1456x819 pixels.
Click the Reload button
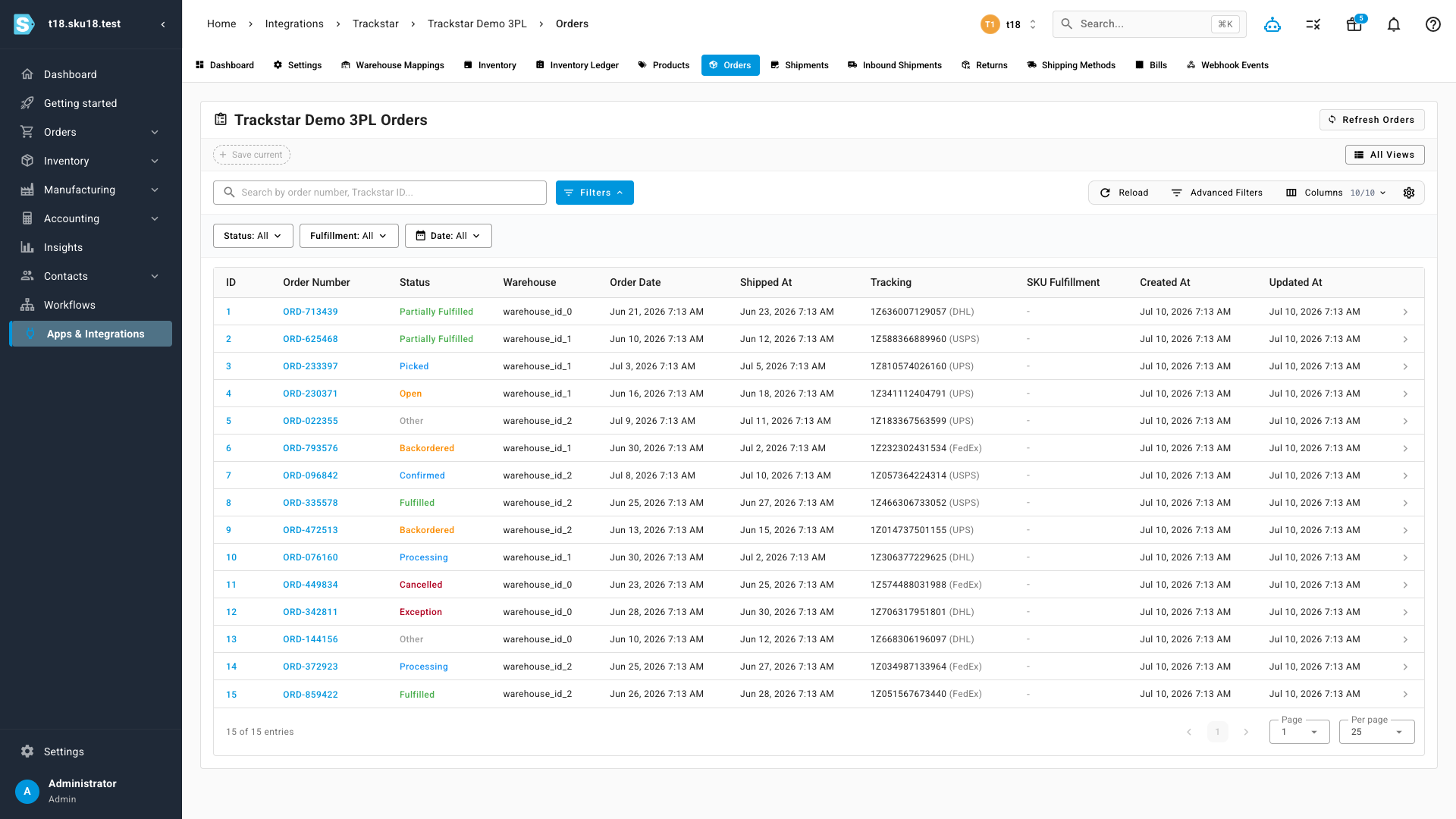pos(1124,193)
